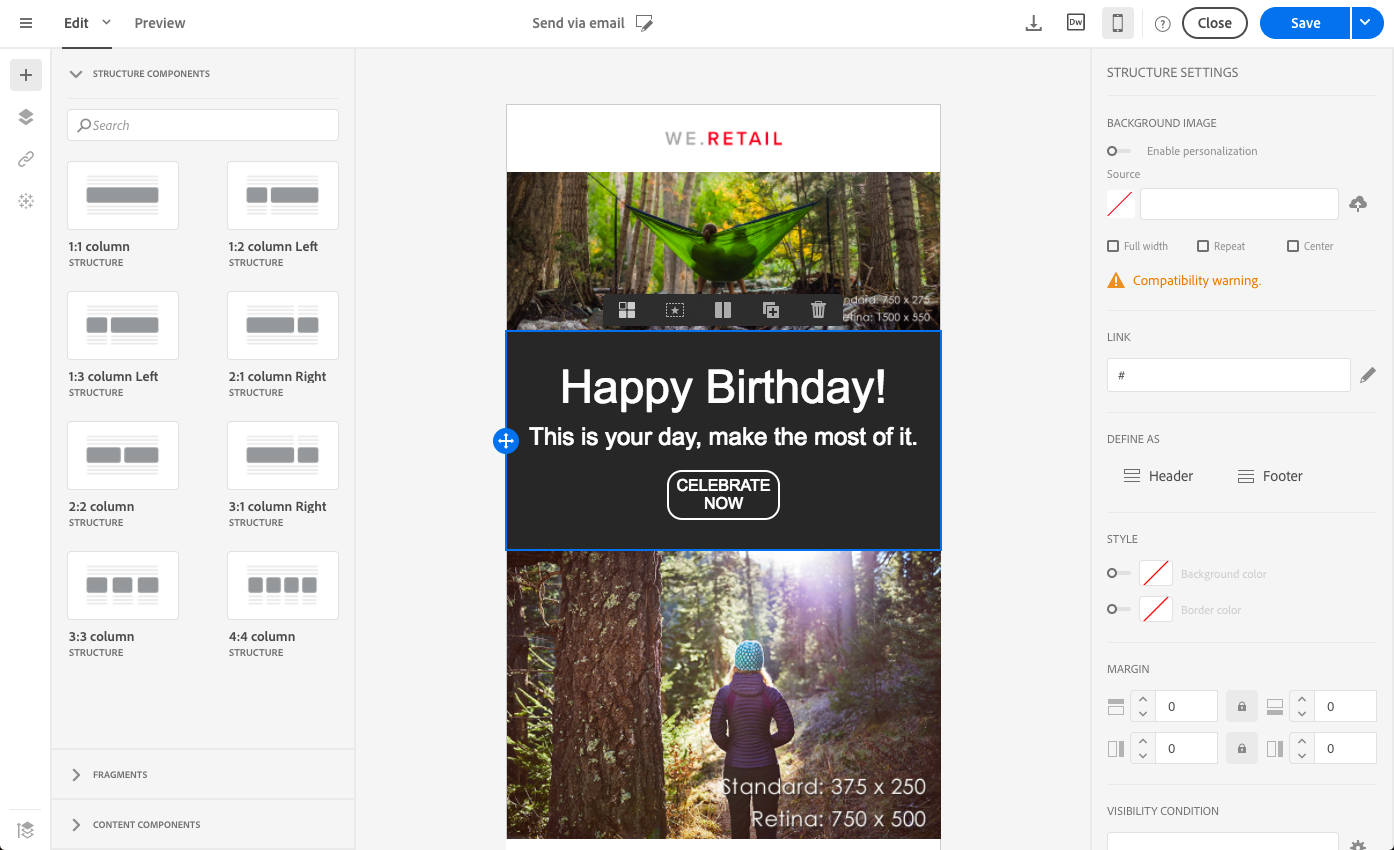The image size is (1394, 850).
Task: Click the blue move handle on selected structure
Action: click(x=506, y=441)
